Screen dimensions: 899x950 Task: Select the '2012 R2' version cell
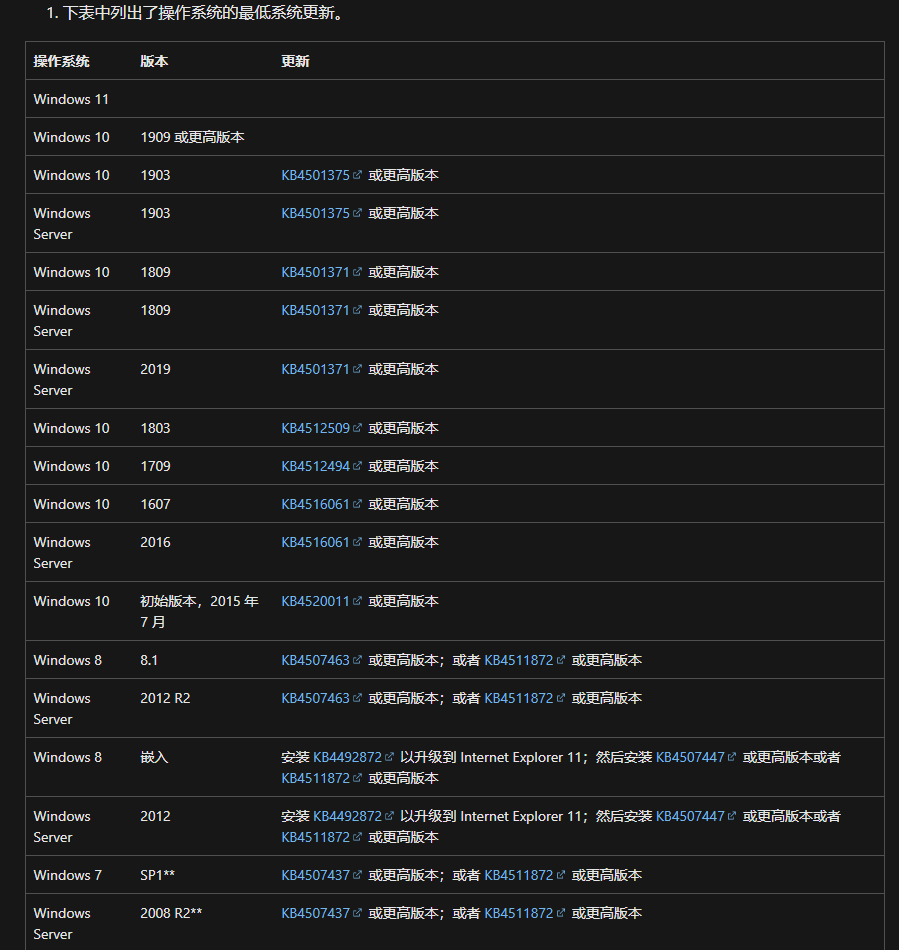[x=165, y=698]
